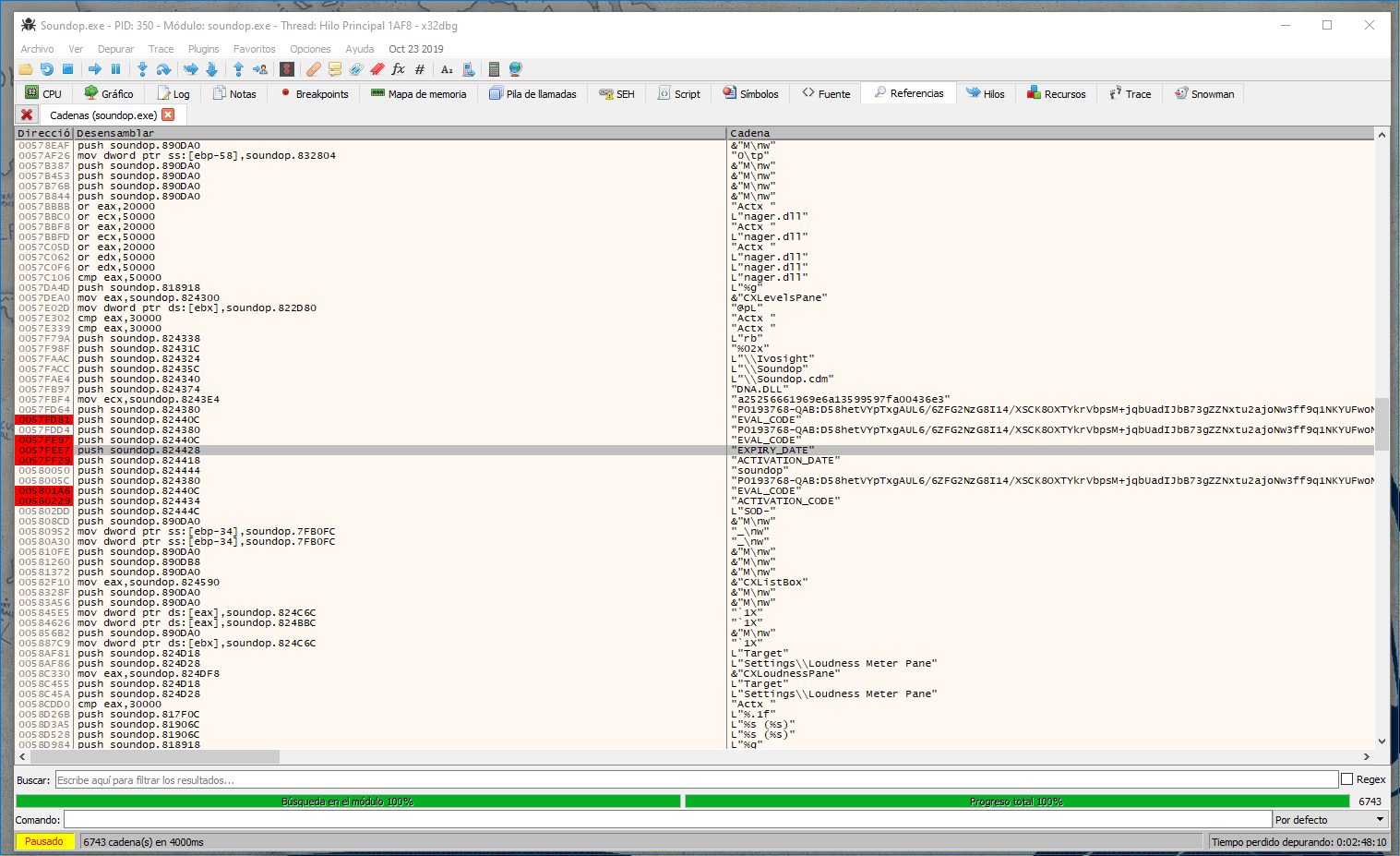The image size is (1400, 856).
Task: Switch to the Pila de llamadas tab
Action: (x=532, y=93)
